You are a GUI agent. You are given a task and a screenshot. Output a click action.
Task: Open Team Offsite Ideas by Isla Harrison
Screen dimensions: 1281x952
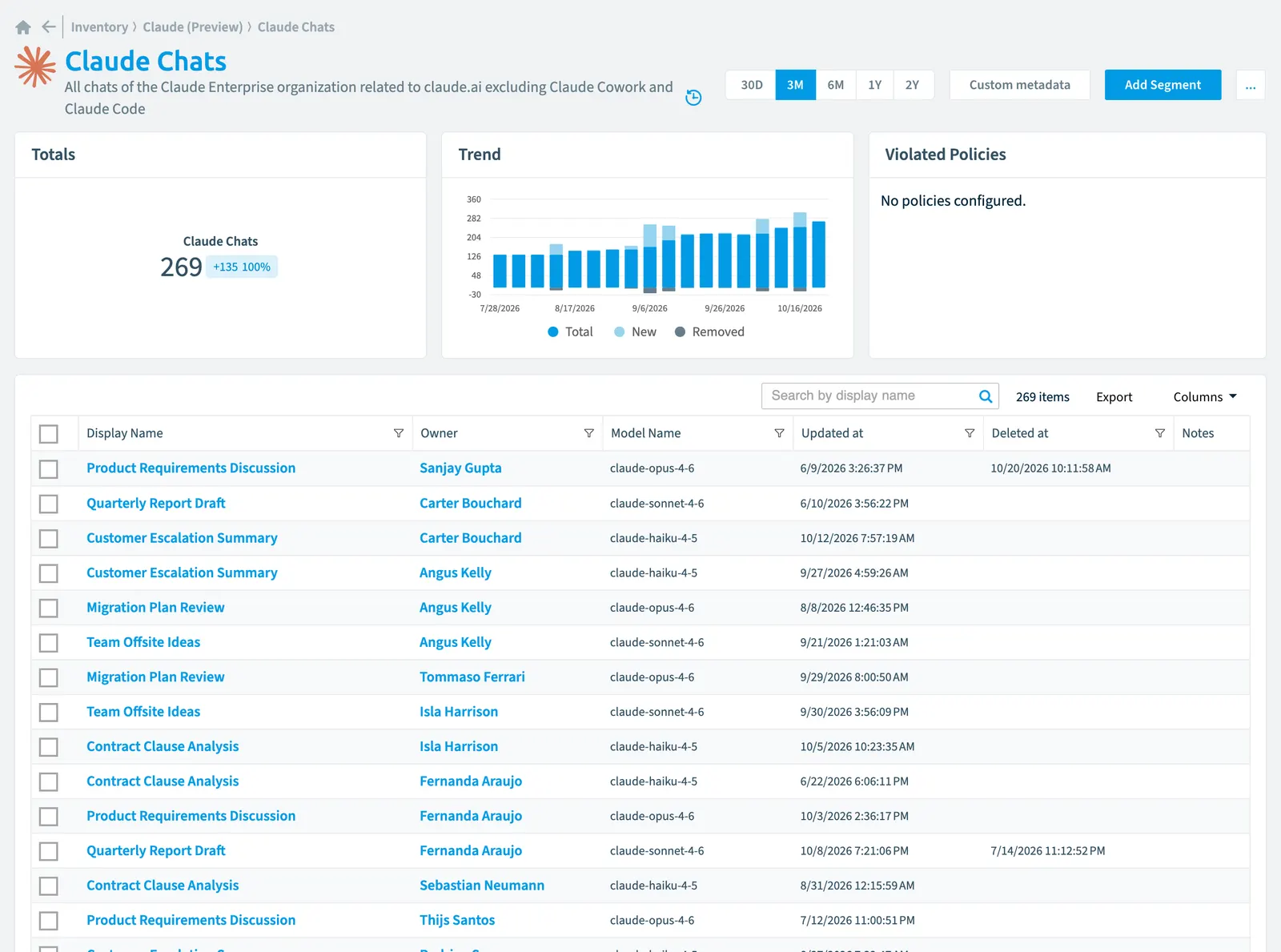point(143,712)
